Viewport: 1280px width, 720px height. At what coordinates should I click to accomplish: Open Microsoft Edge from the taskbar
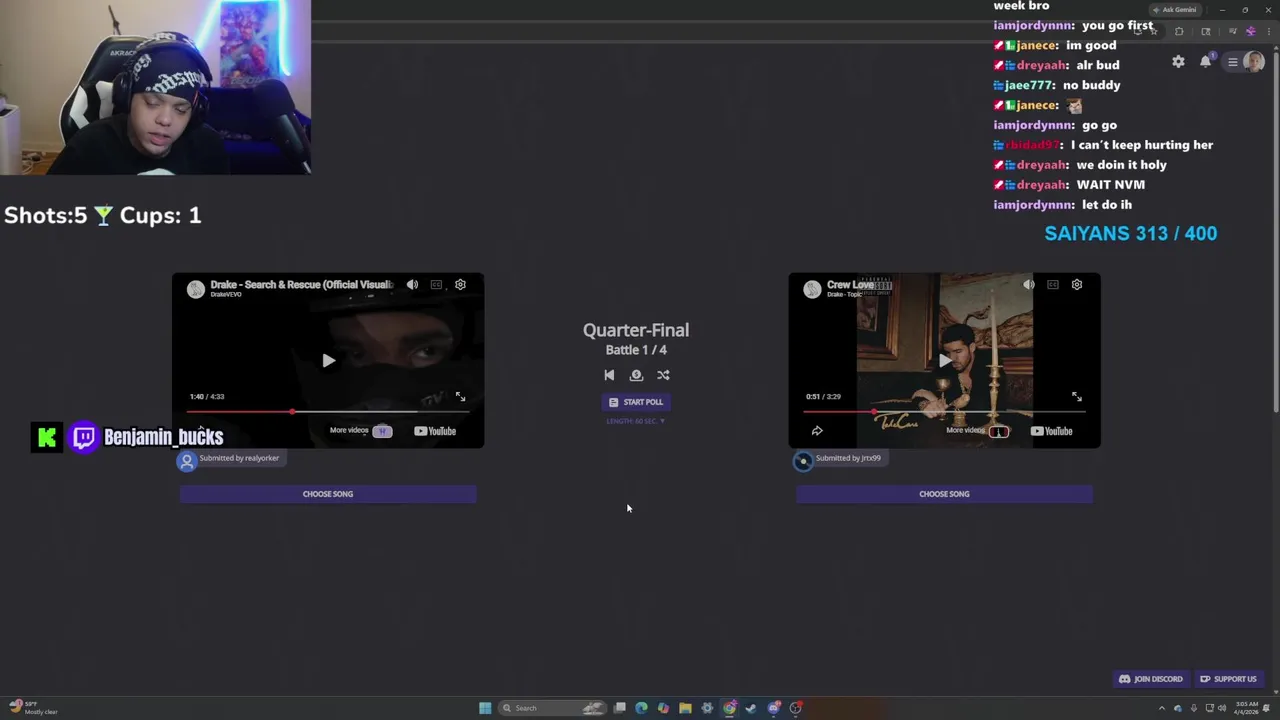[641, 708]
